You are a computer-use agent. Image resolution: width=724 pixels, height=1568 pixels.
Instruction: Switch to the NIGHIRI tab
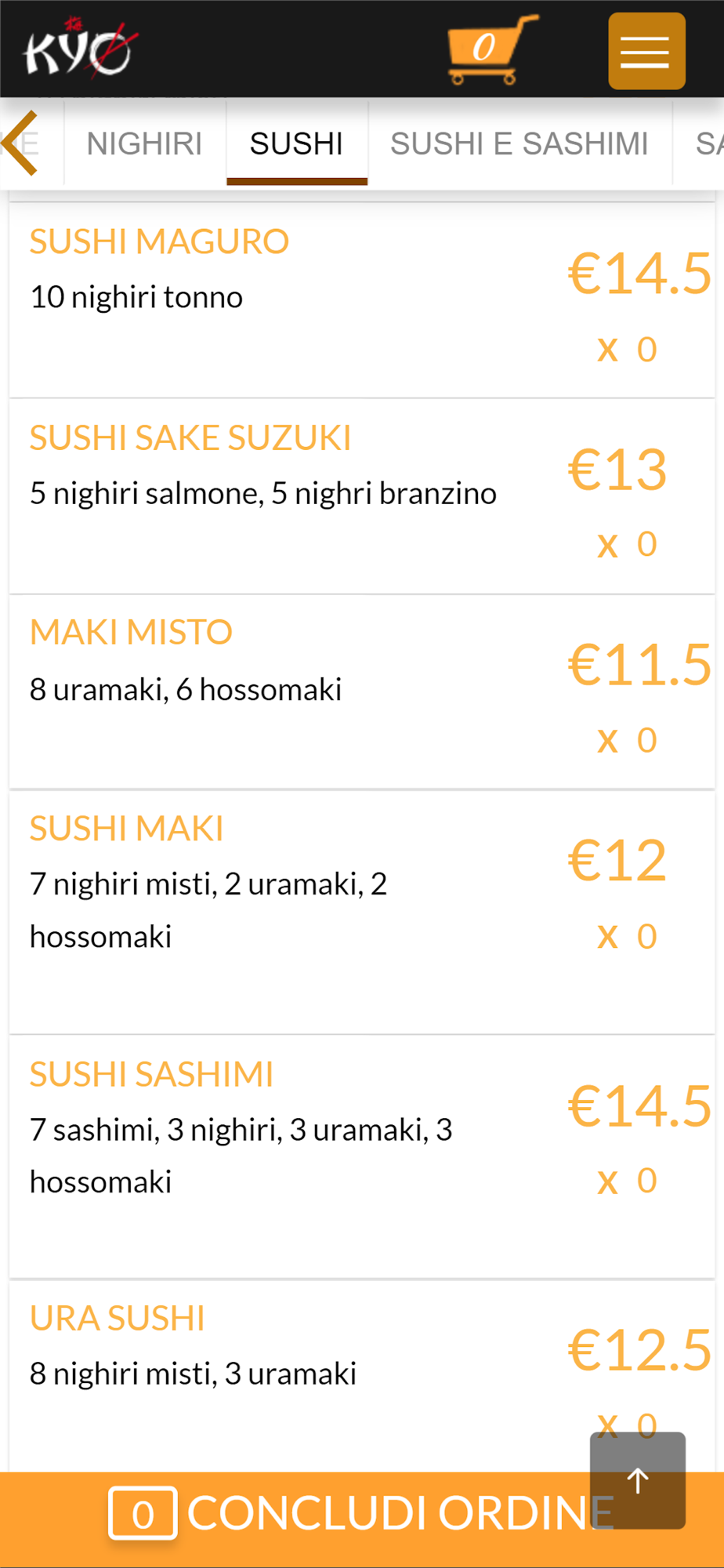coord(145,144)
